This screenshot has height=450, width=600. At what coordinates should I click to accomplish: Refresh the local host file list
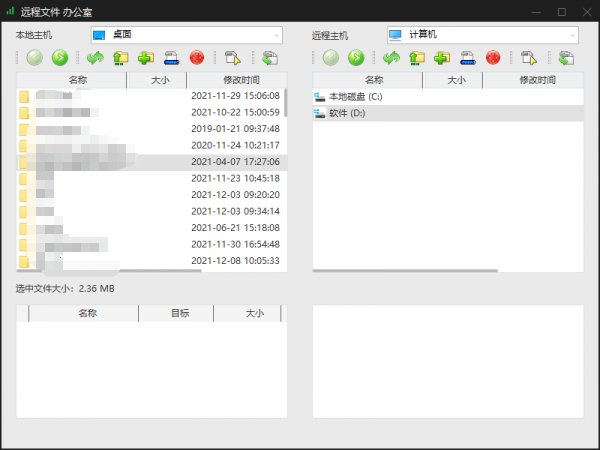96,58
